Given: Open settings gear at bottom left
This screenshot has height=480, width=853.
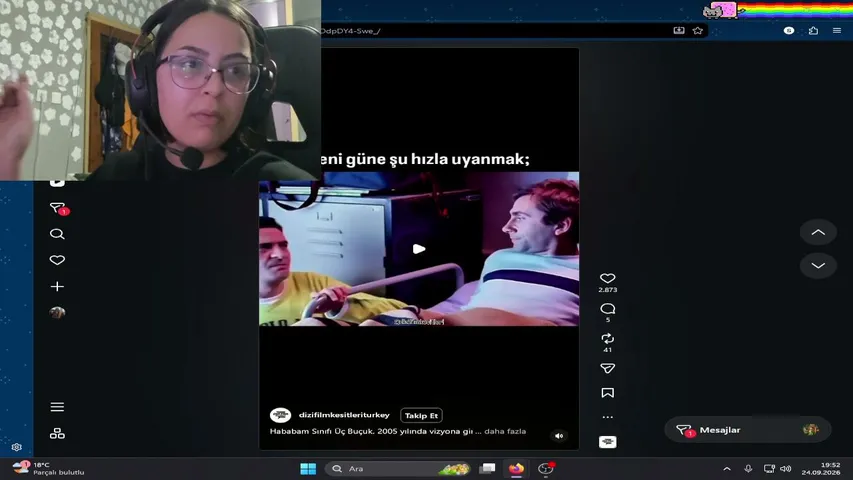Looking at the screenshot, I should 16,447.
